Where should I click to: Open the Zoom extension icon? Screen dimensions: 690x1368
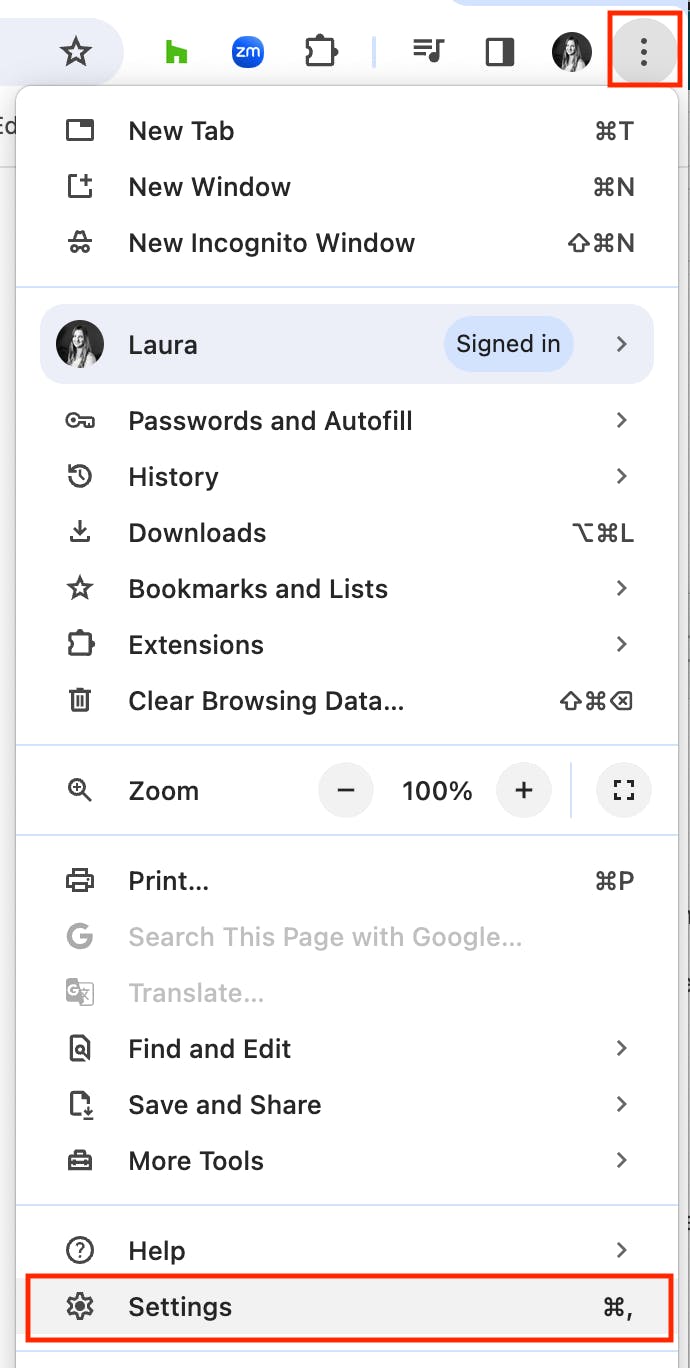coord(248,51)
